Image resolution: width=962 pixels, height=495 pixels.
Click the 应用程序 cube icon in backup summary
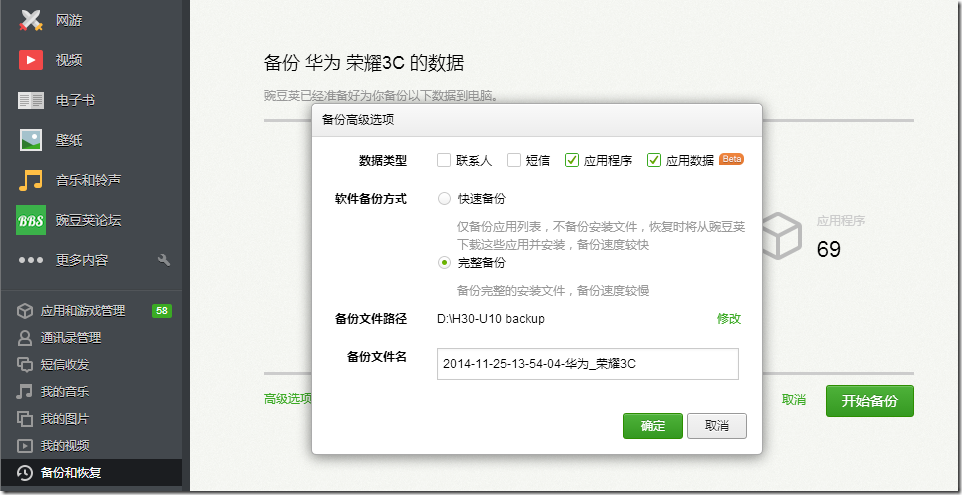pyautogui.click(x=782, y=236)
